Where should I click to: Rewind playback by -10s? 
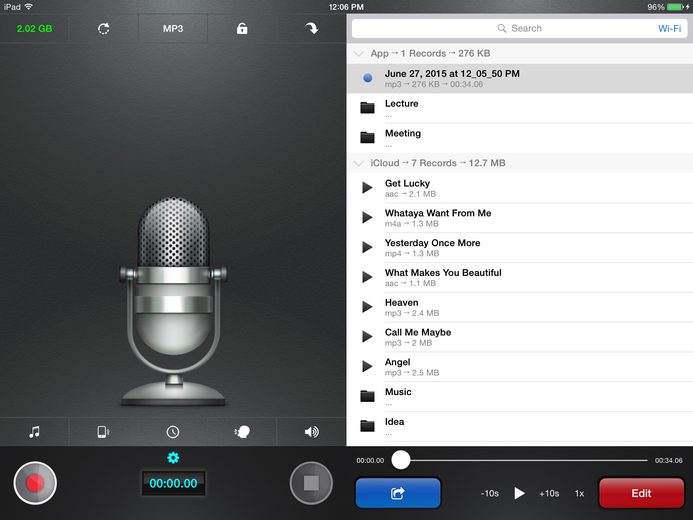[x=490, y=493]
